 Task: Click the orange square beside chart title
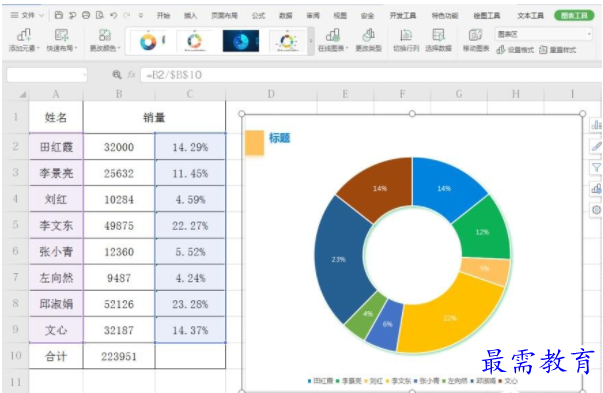[x=255, y=143]
